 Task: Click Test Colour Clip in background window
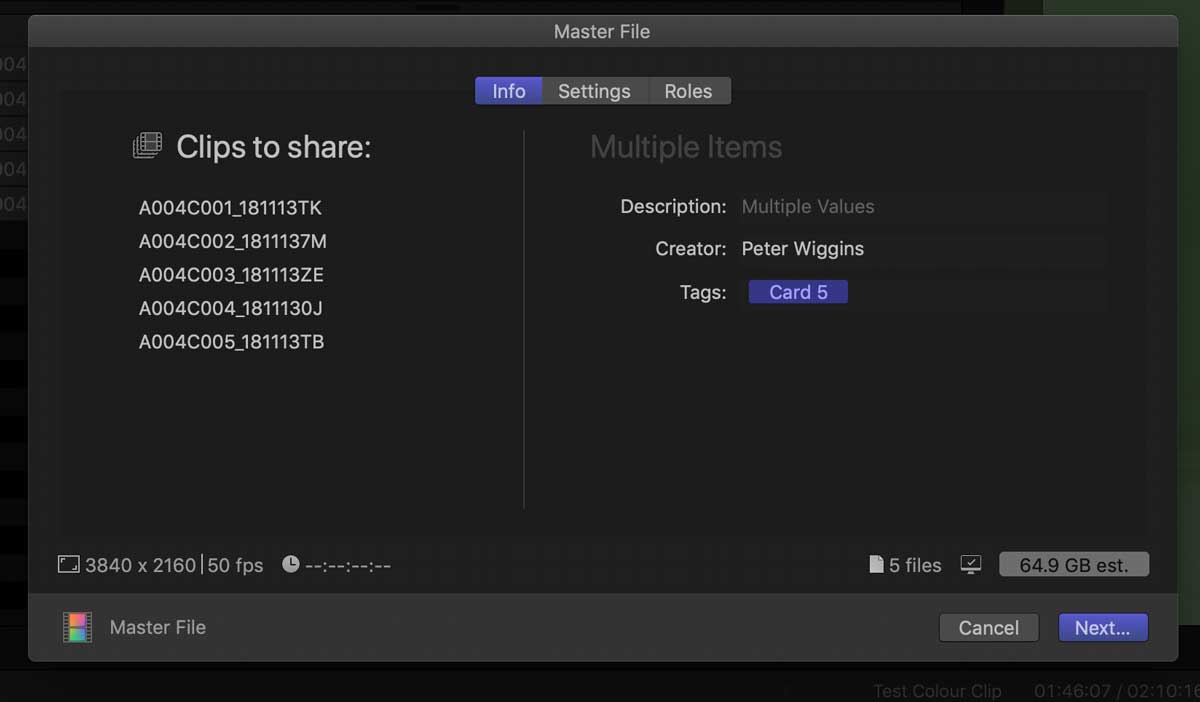[x=937, y=691]
